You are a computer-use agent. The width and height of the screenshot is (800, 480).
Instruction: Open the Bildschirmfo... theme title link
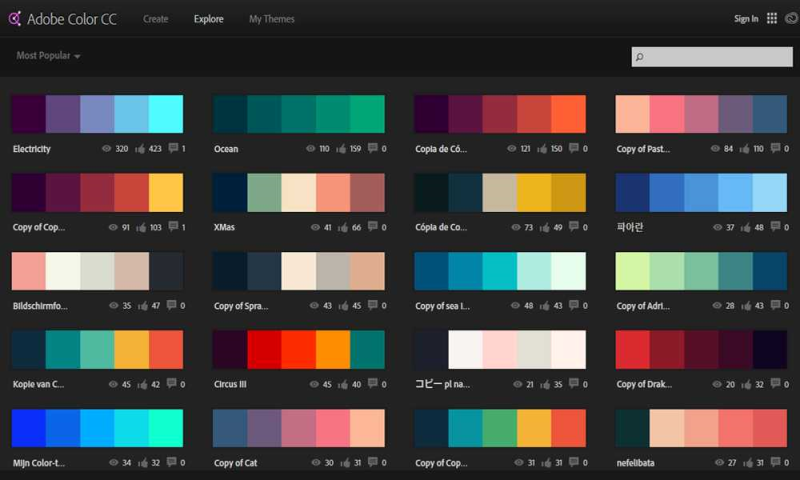40,306
